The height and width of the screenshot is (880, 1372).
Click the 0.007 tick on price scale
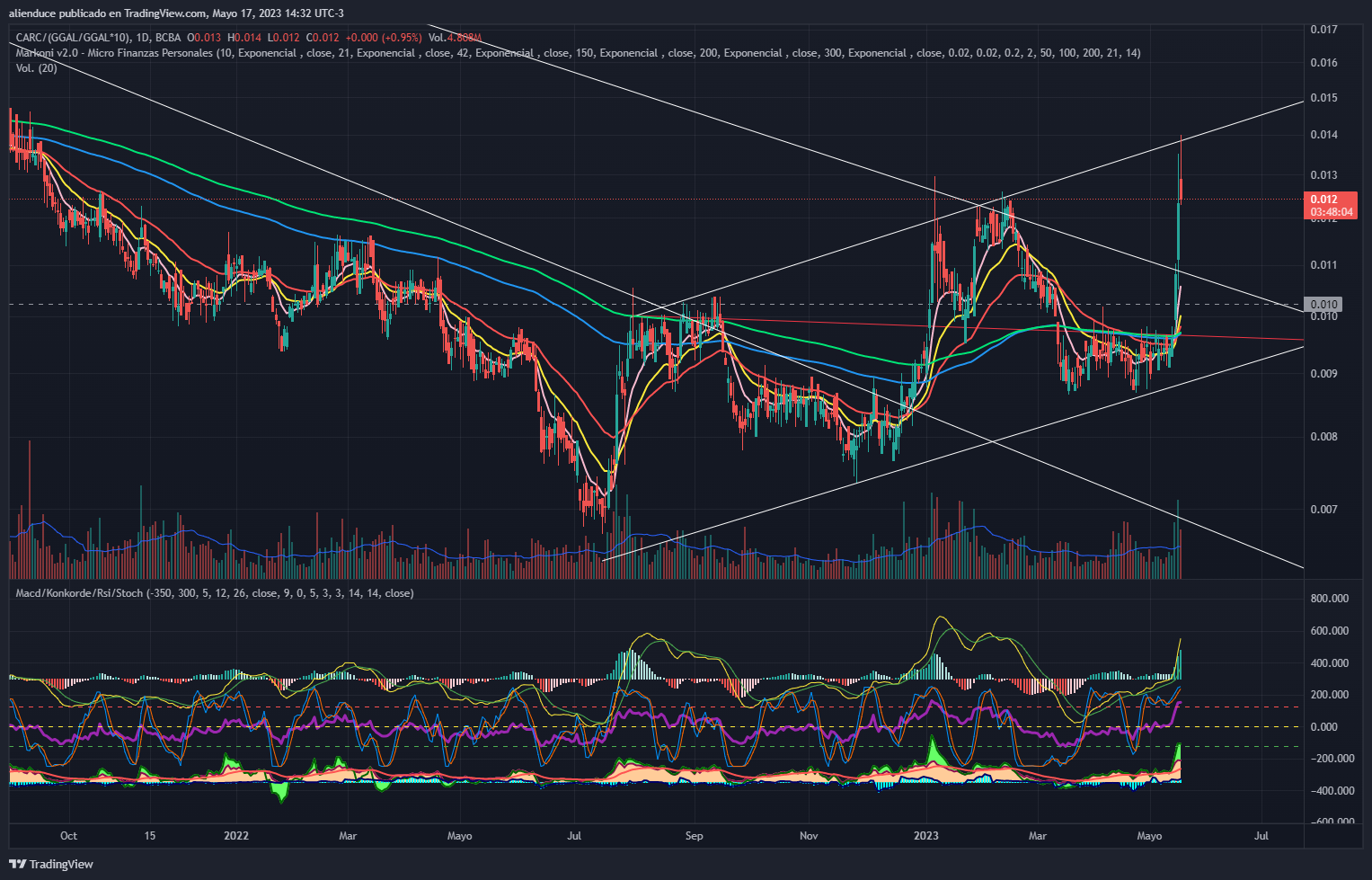click(1323, 510)
